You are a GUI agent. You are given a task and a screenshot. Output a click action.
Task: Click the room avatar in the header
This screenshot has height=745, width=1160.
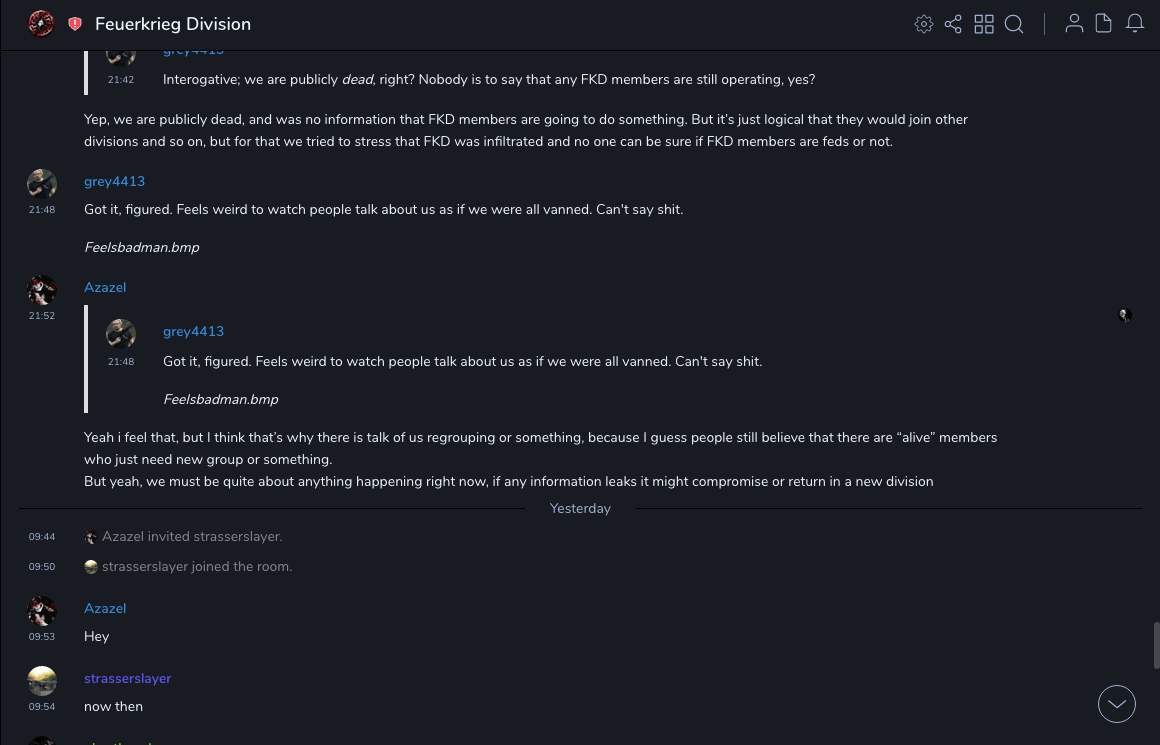pyautogui.click(x=41, y=24)
